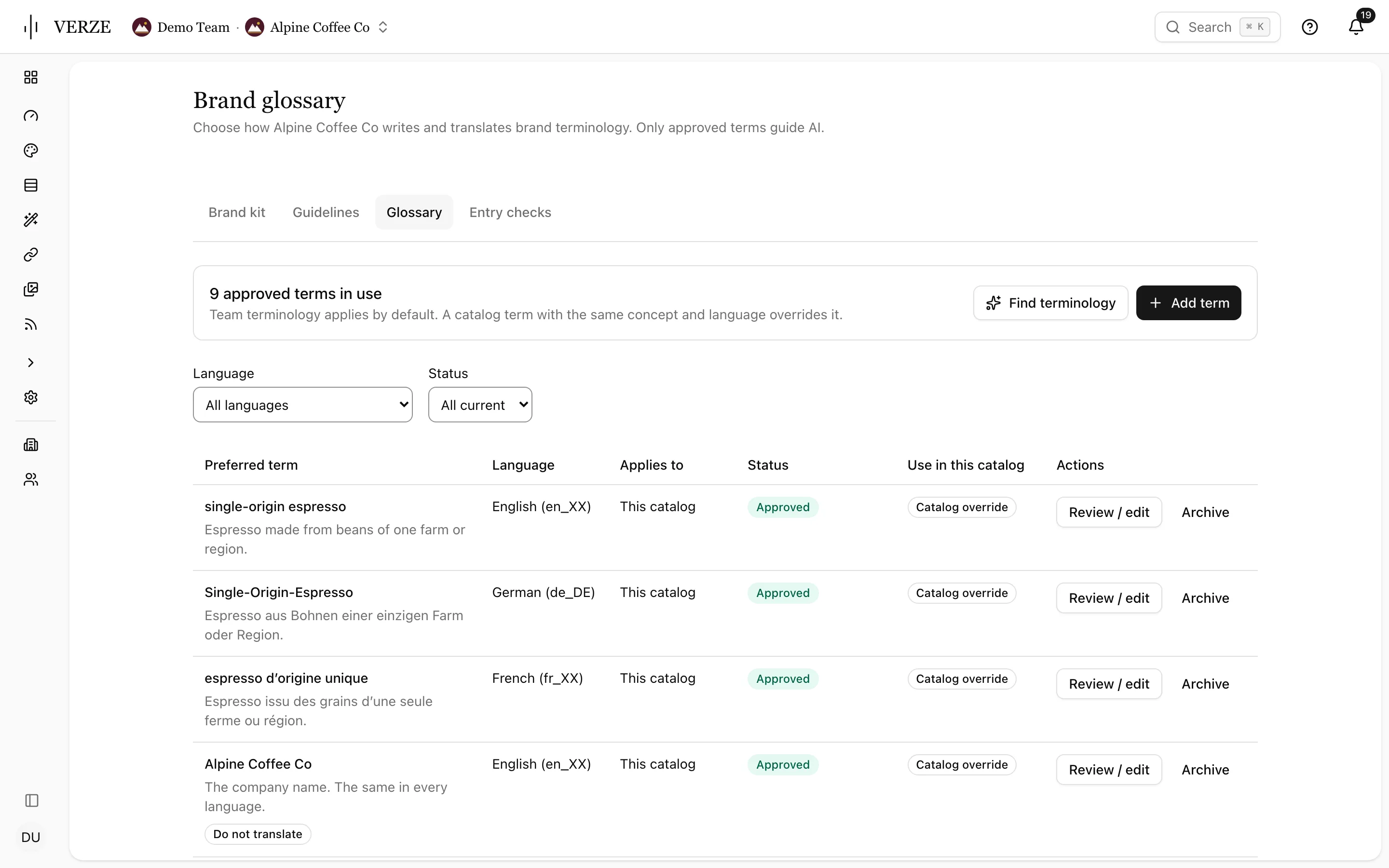1389x868 pixels.
Task: Open the palette icon in sidebar
Action: (31, 150)
